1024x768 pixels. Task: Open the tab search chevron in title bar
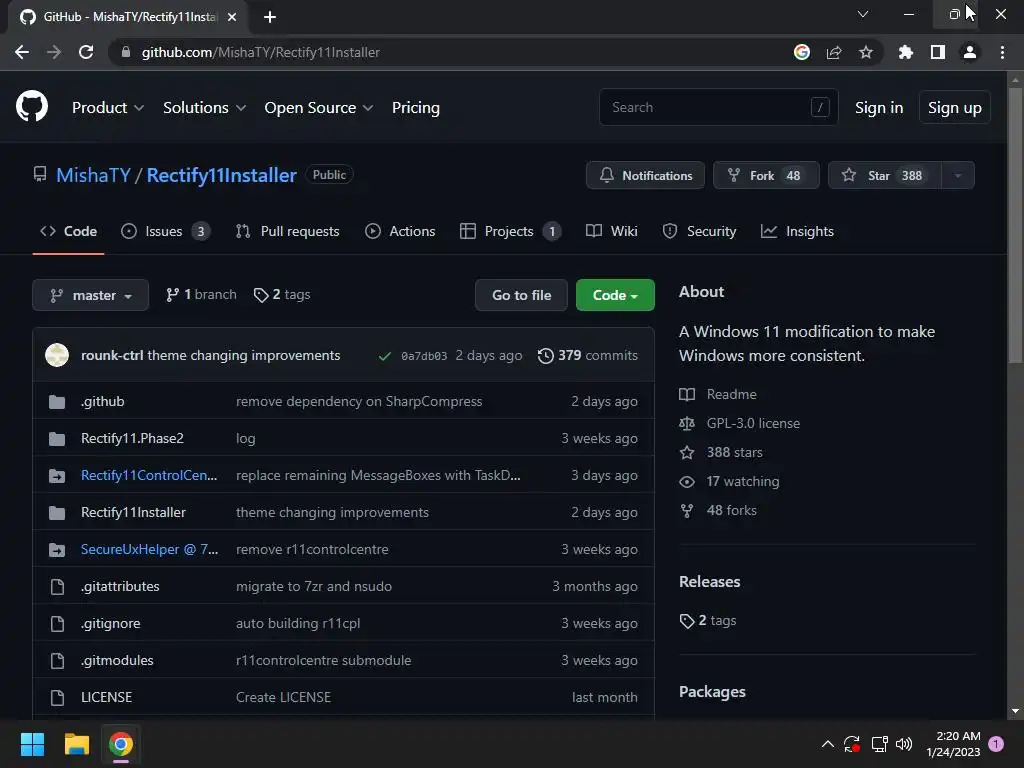863,14
